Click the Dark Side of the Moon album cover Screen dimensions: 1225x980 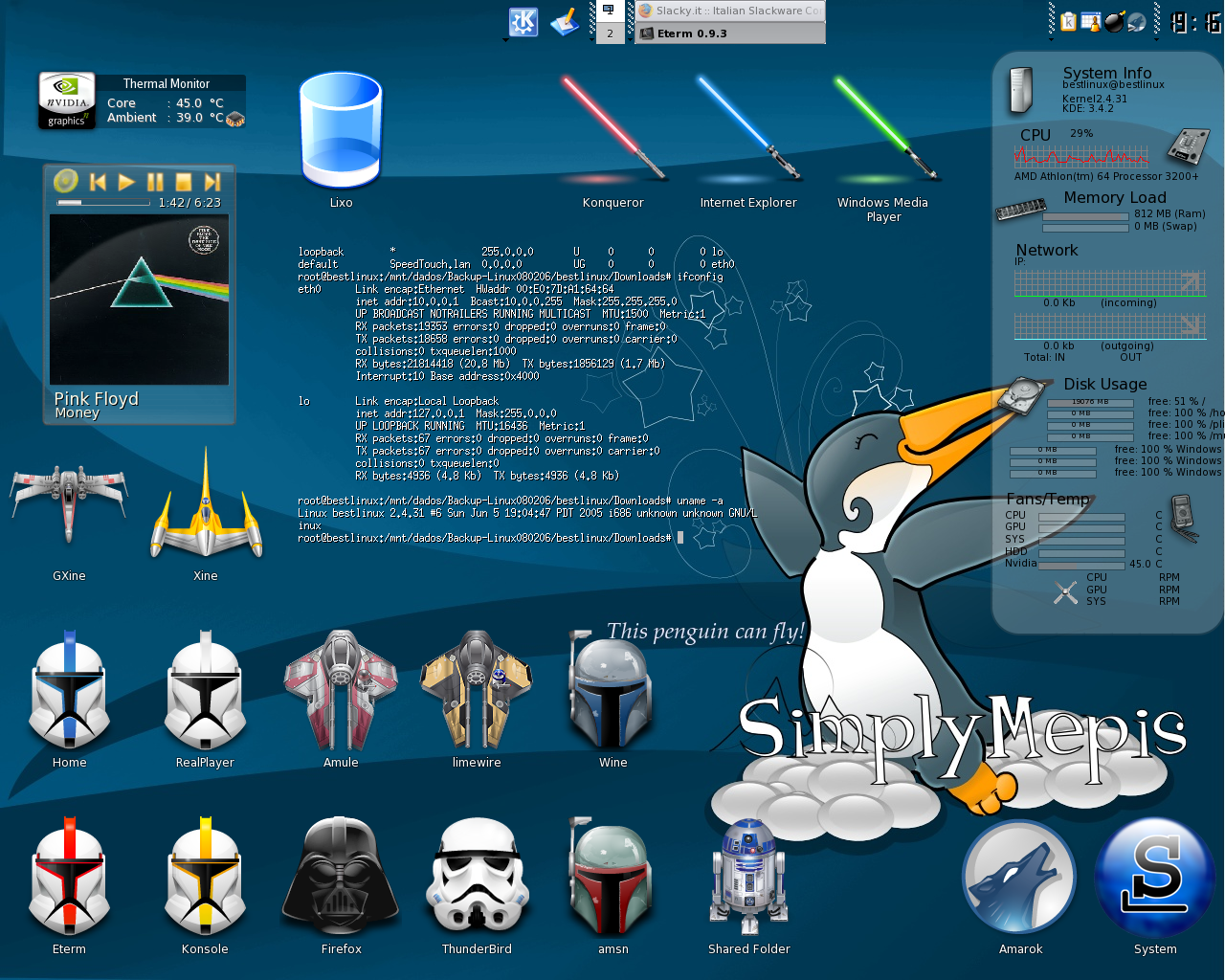point(140,300)
